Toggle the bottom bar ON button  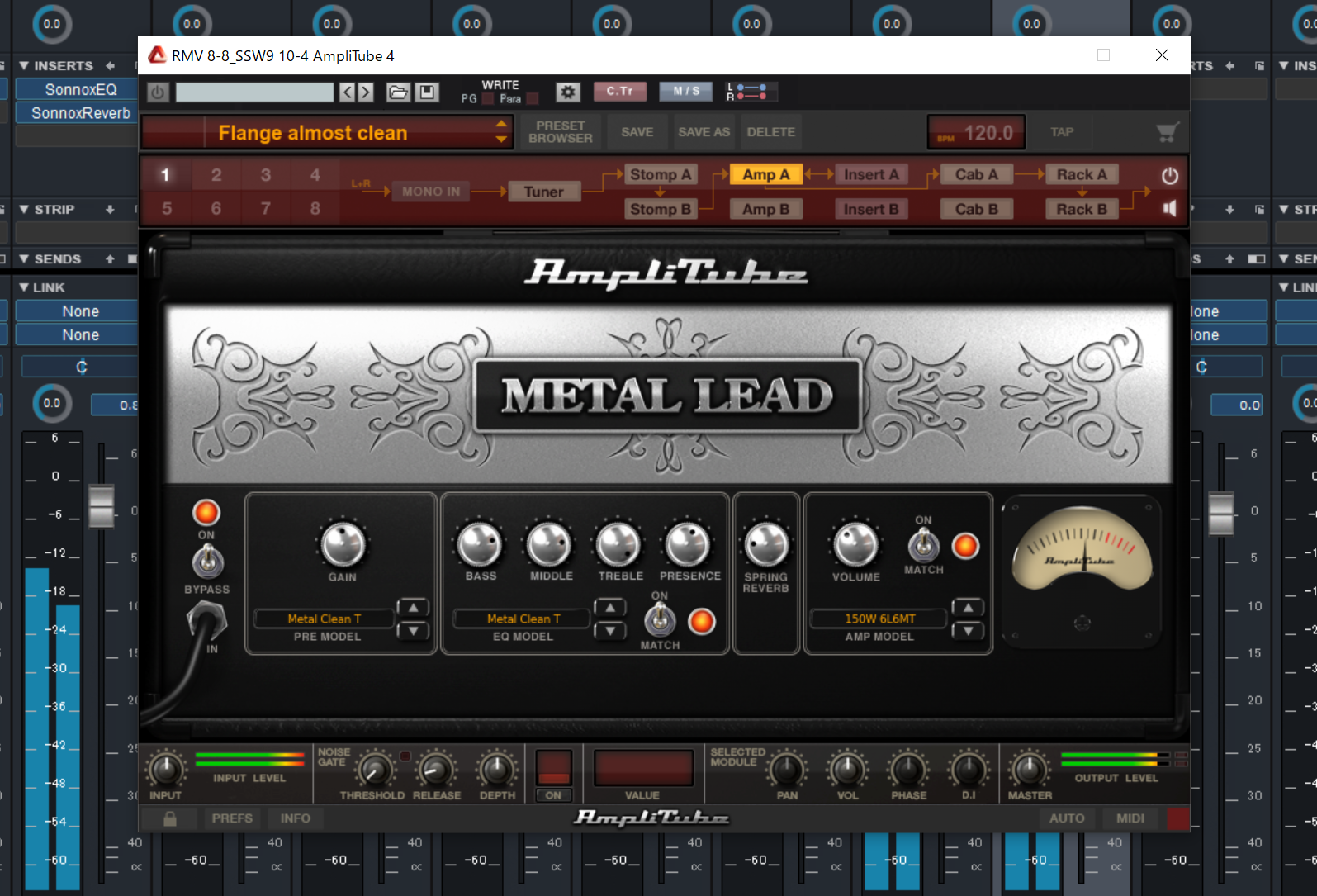click(x=553, y=795)
